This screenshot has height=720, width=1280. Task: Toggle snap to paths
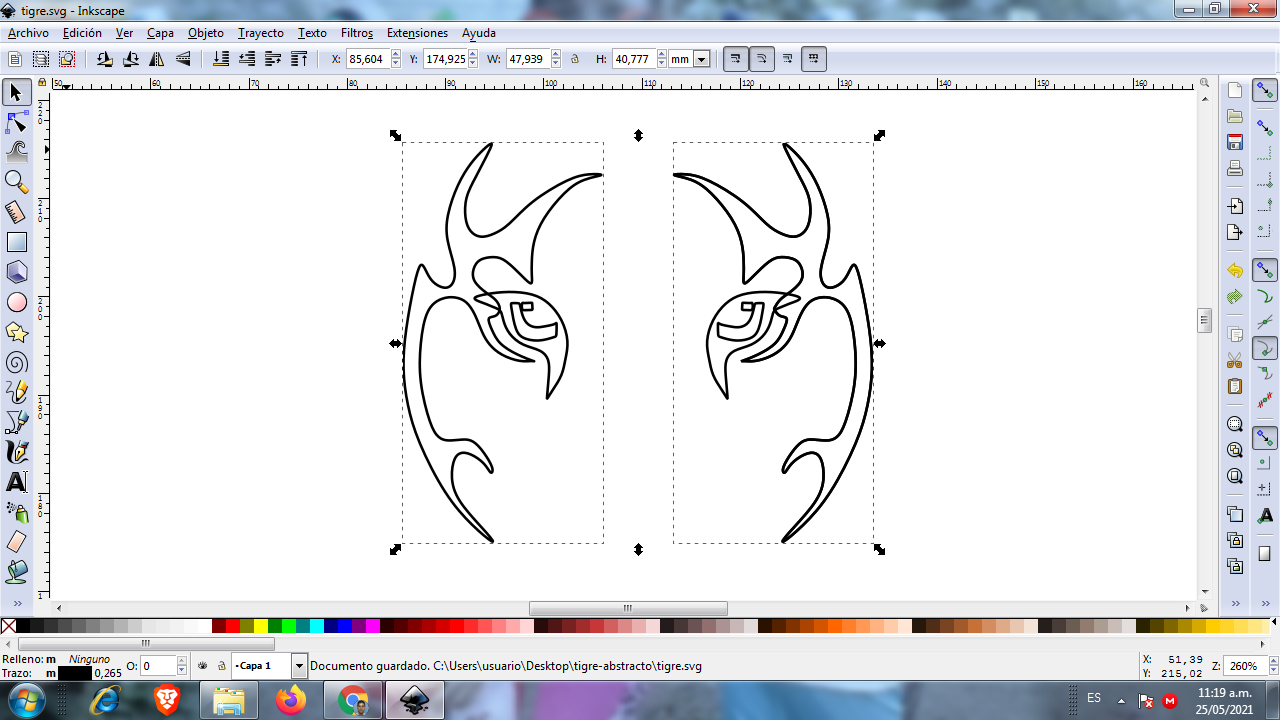[x=1265, y=296]
